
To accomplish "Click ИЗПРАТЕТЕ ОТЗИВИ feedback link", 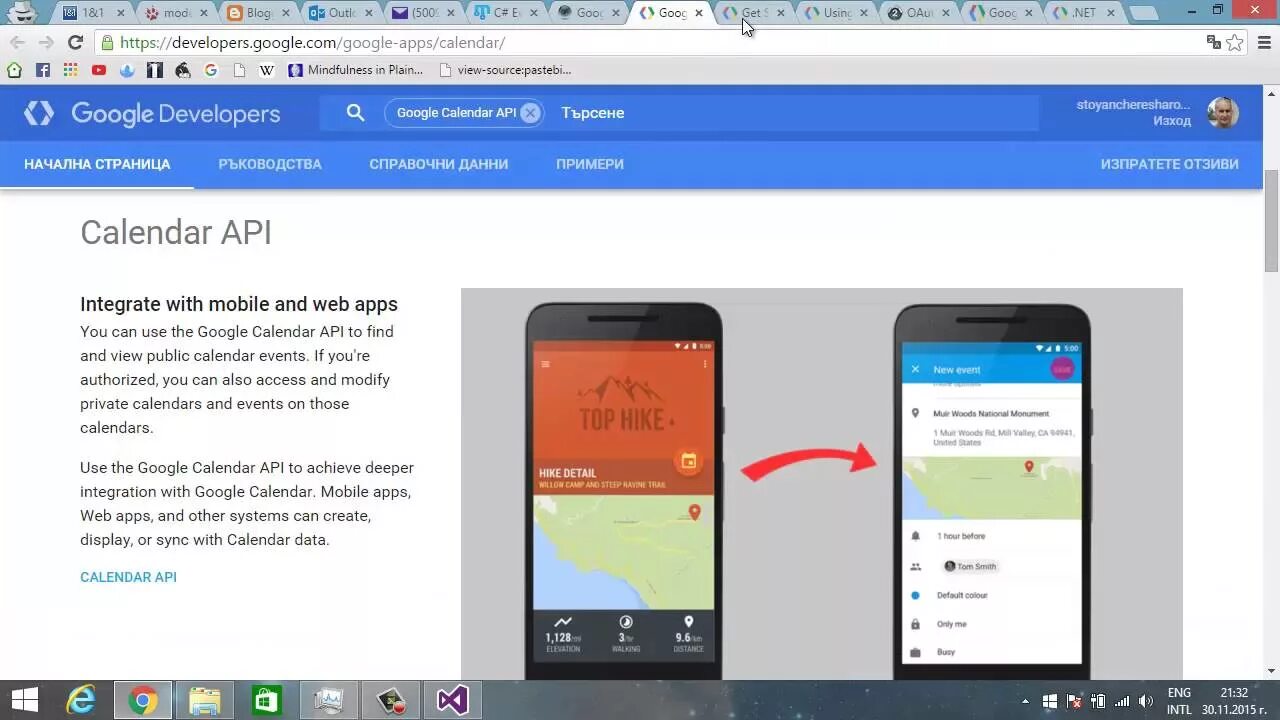I will 1170,164.
